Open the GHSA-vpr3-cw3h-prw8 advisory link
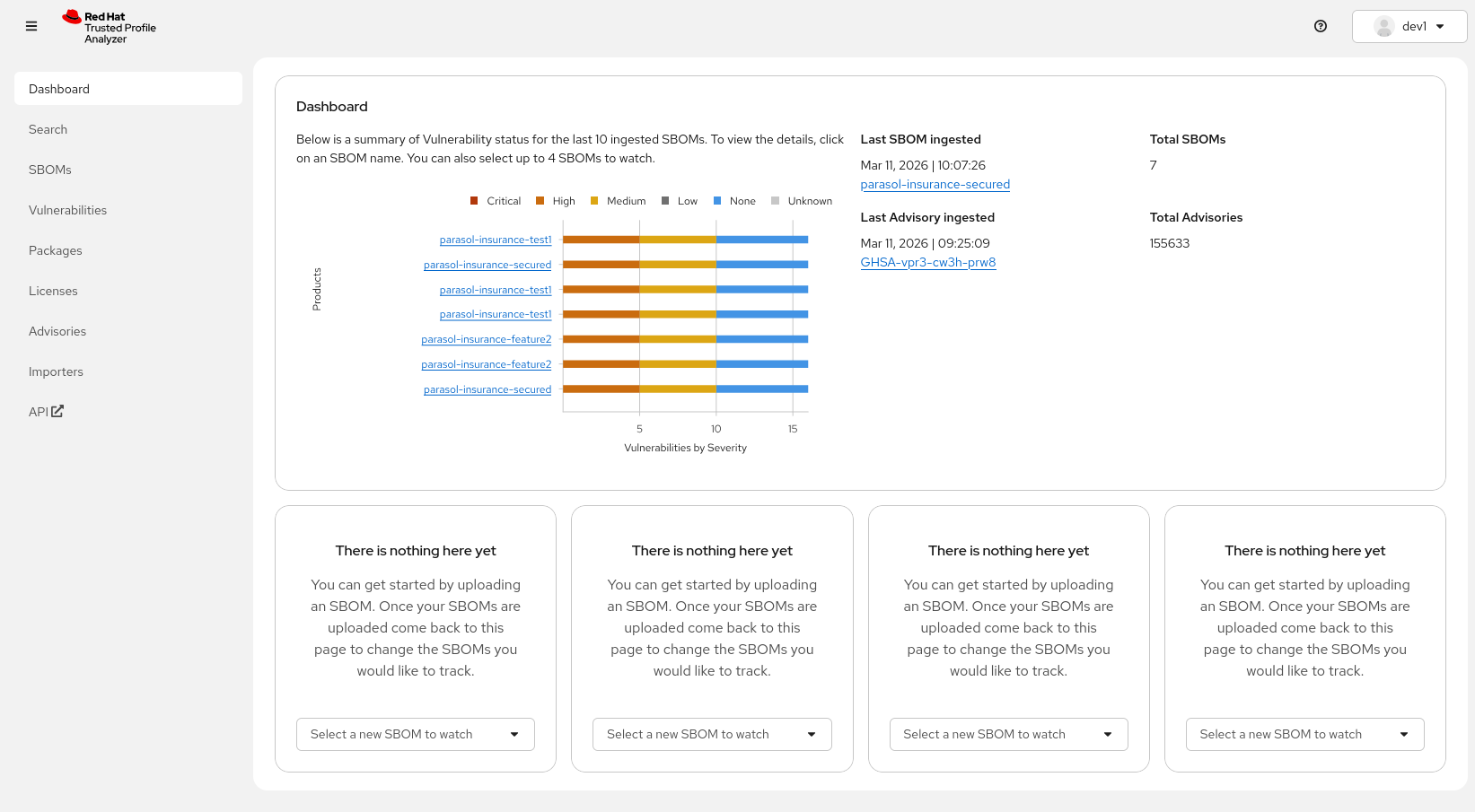 coord(928,262)
